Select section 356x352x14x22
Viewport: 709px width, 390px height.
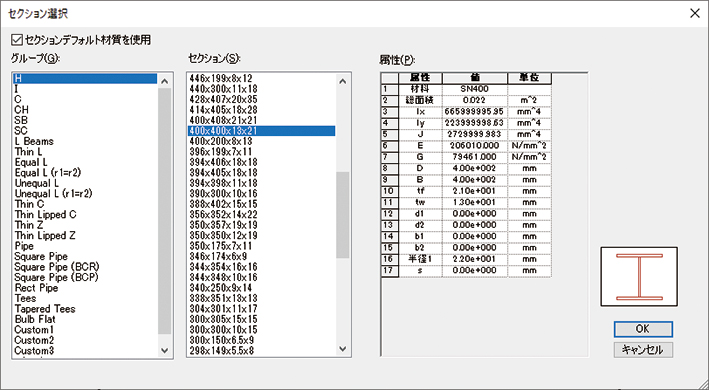[261, 214]
